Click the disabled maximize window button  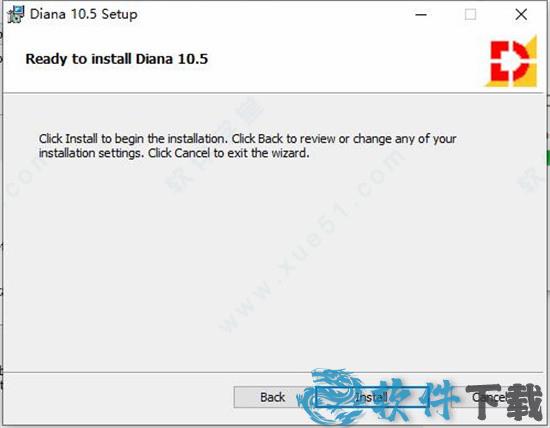click(x=470, y=15)
